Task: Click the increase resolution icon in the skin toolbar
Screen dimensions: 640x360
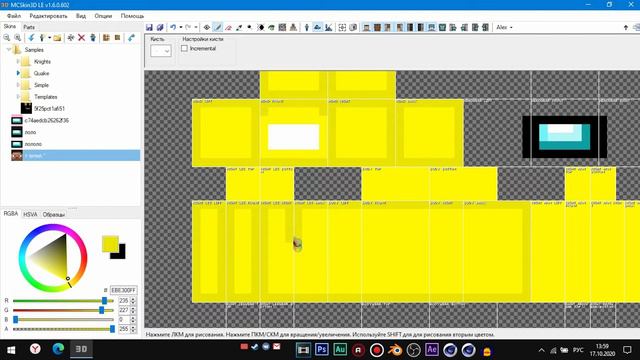Action: 118,38
